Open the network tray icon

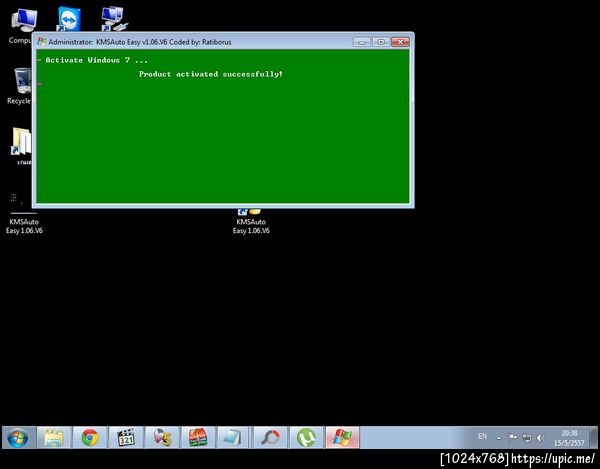(x=527, y=438)
